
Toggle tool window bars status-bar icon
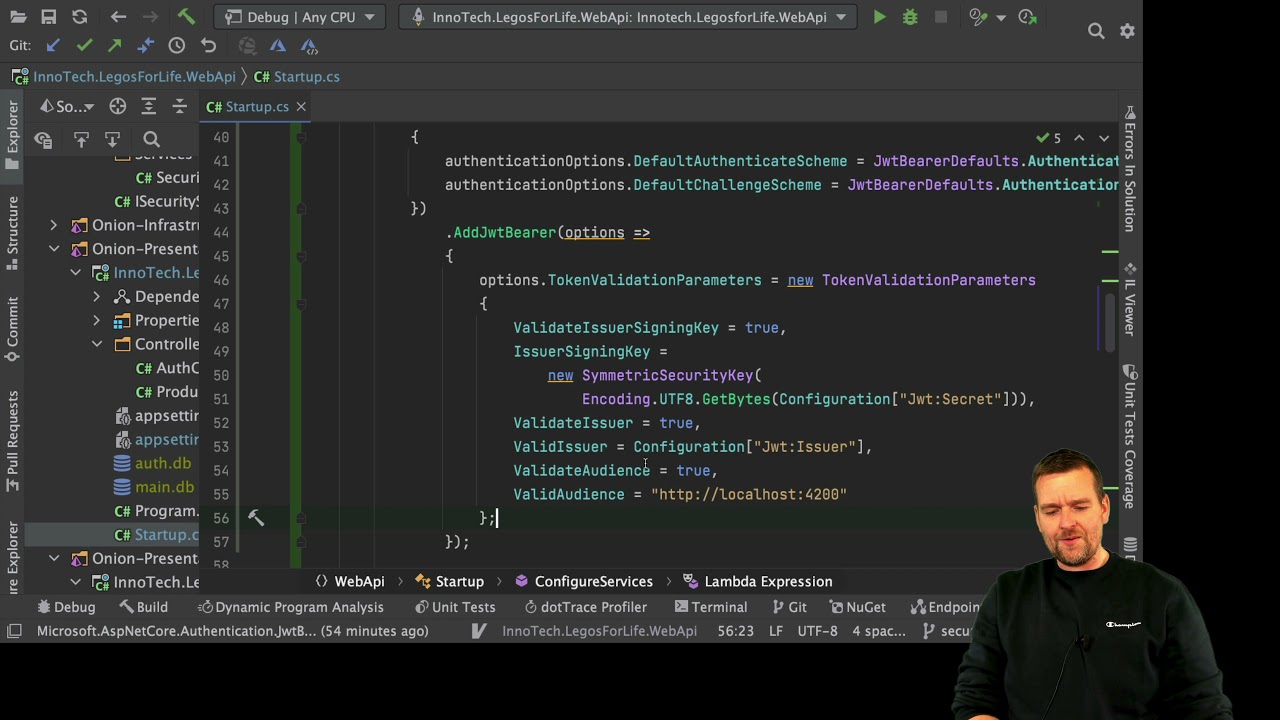coord(14,631)
